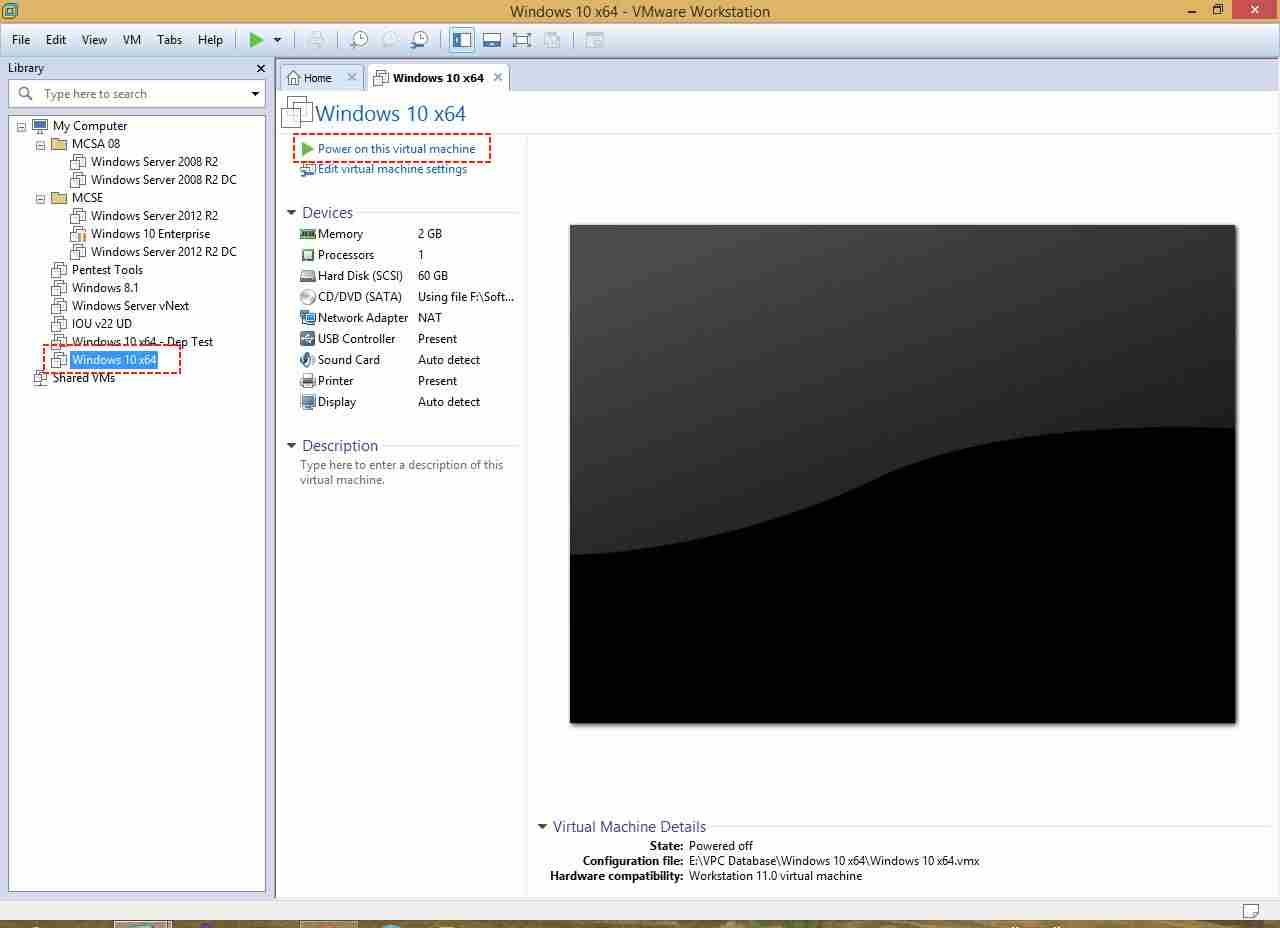Screen dimensions: 1280x928
Task: Click the description text field
Action: coord(402,472)
